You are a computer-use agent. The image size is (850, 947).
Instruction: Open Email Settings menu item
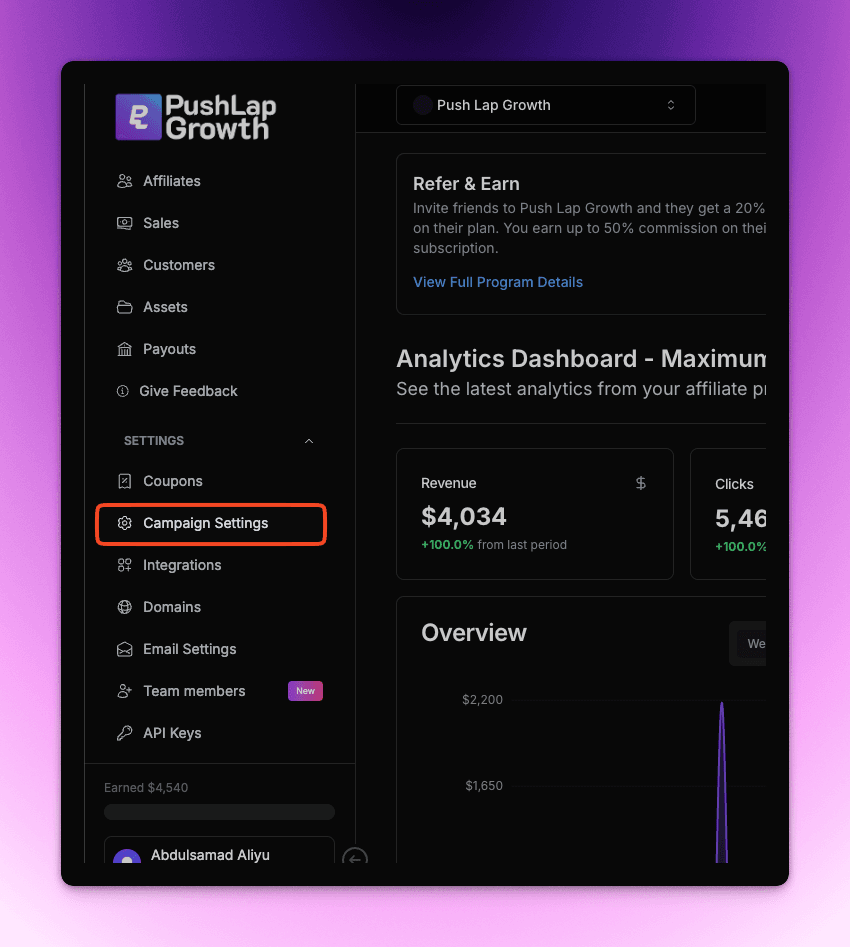pos(190,649)
